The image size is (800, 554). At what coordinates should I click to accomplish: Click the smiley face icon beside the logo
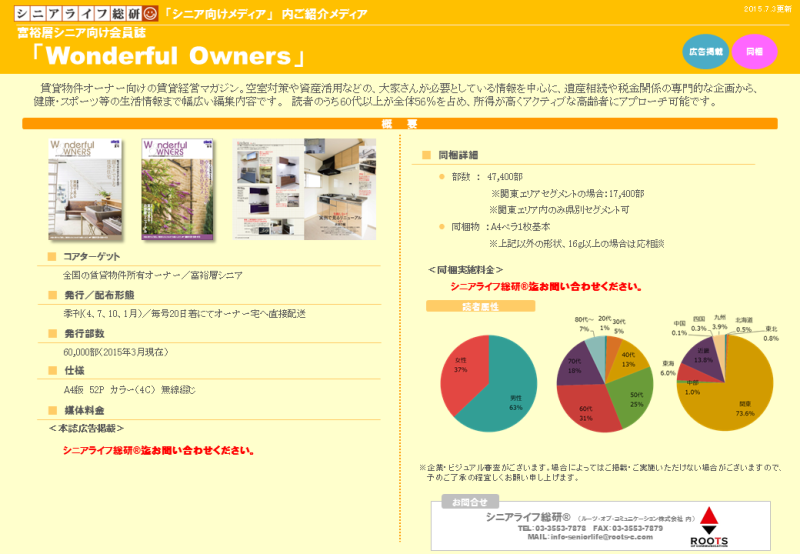(x=150, y=13)
